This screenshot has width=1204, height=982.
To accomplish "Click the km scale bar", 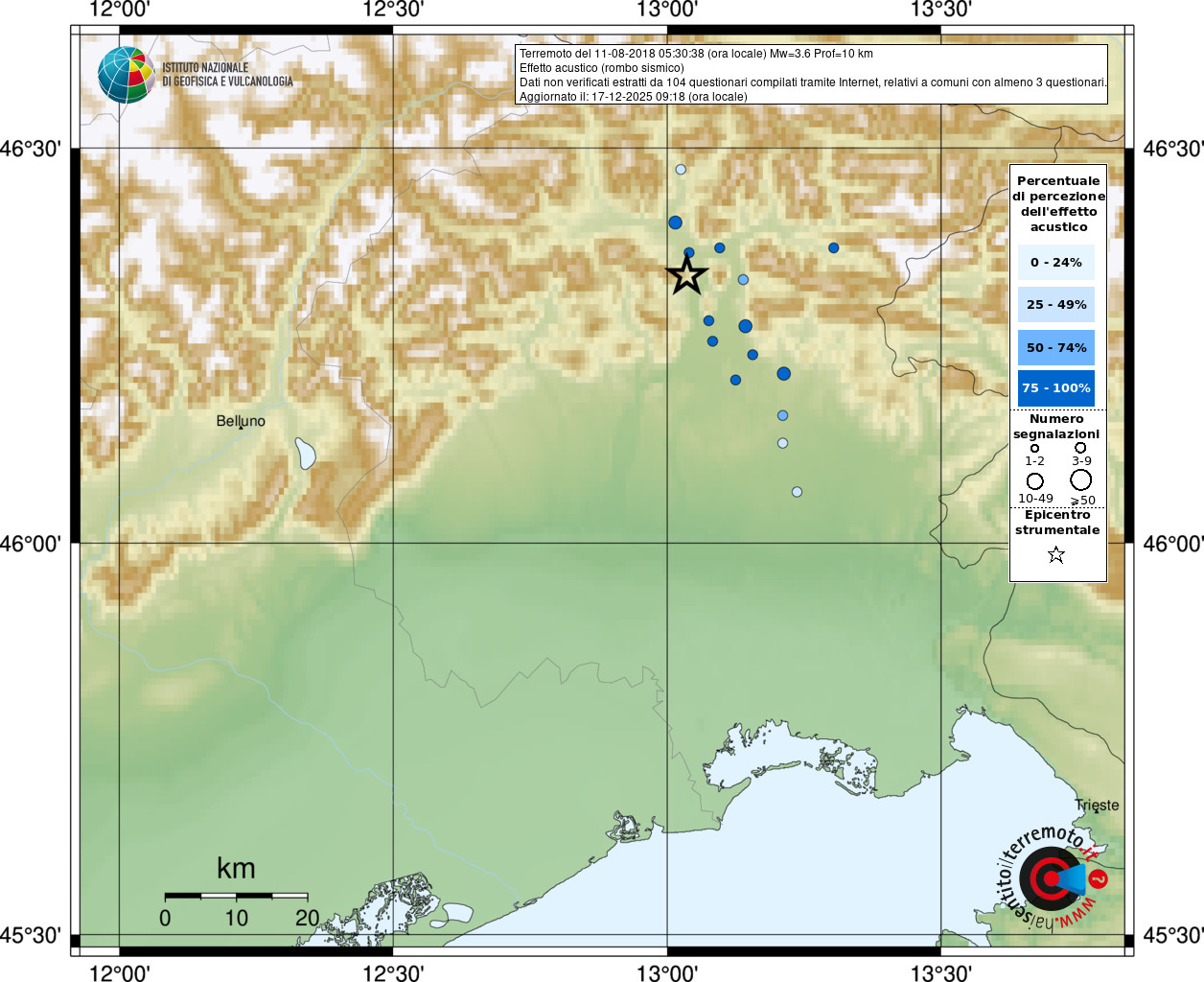I will [236, 896].
